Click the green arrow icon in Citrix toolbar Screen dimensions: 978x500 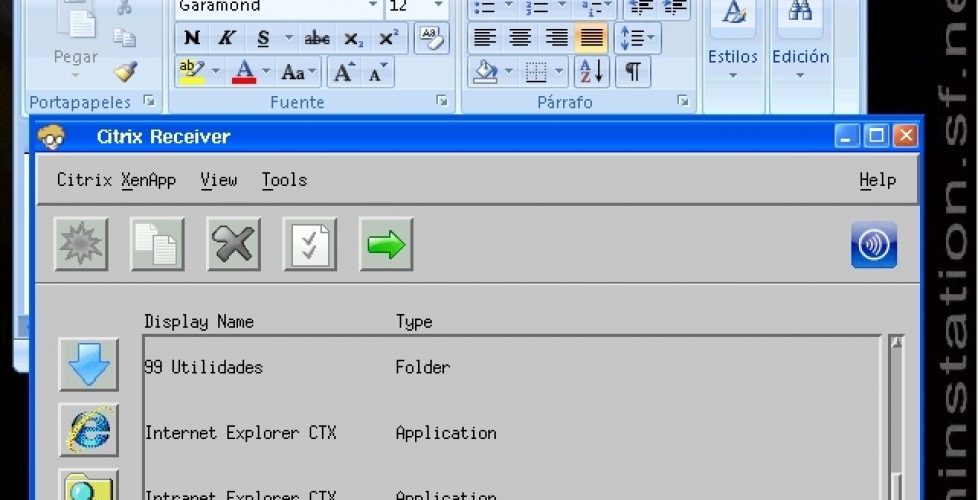point(386,244)
